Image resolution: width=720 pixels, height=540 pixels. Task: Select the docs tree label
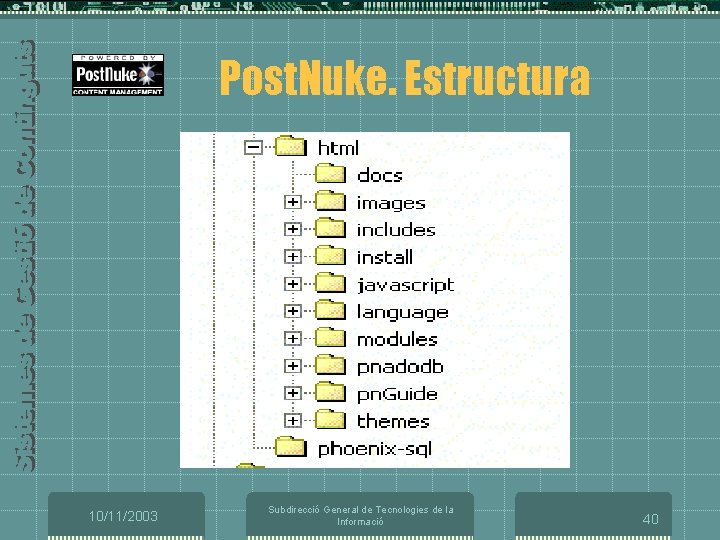tap(380, 175)
